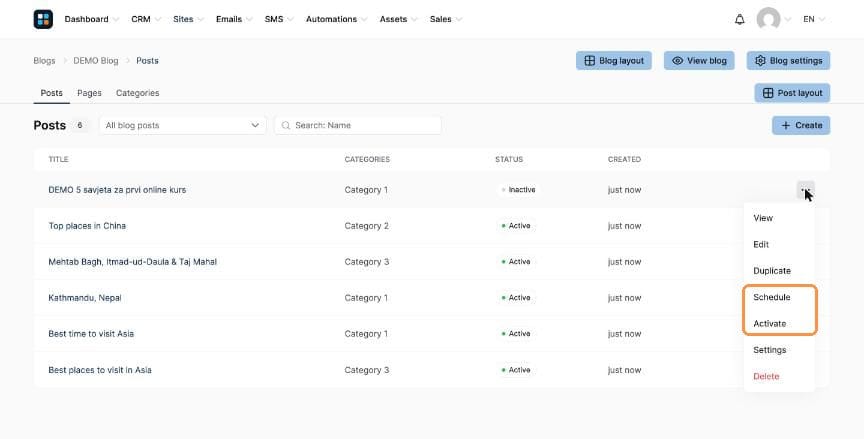Image resolution: width=864 pixels, height=439 pixels.
Task: Expand the Sales menu
Action: coord(446,19)
